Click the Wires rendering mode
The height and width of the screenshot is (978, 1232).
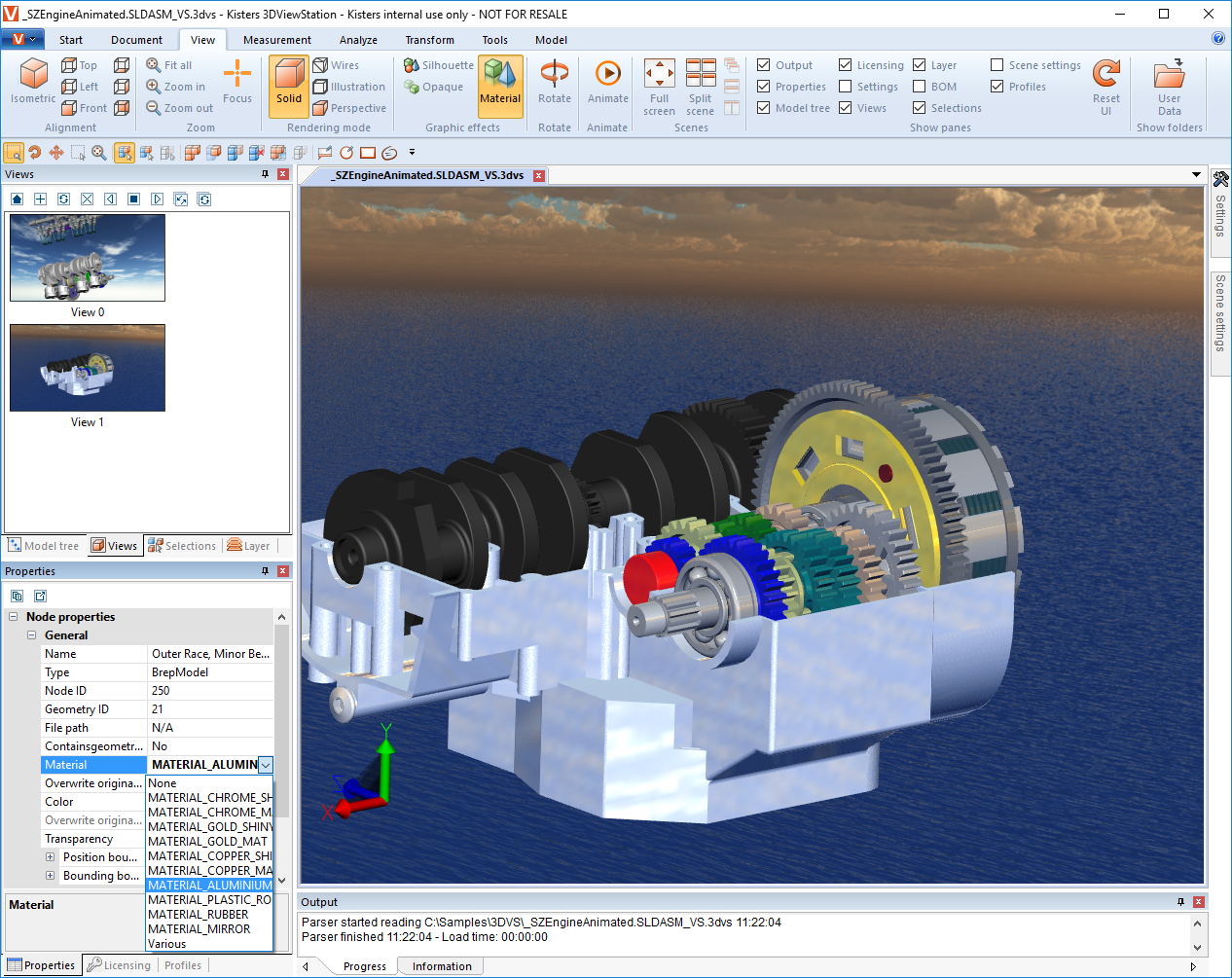pyautogui.click(x=336, y=65)
